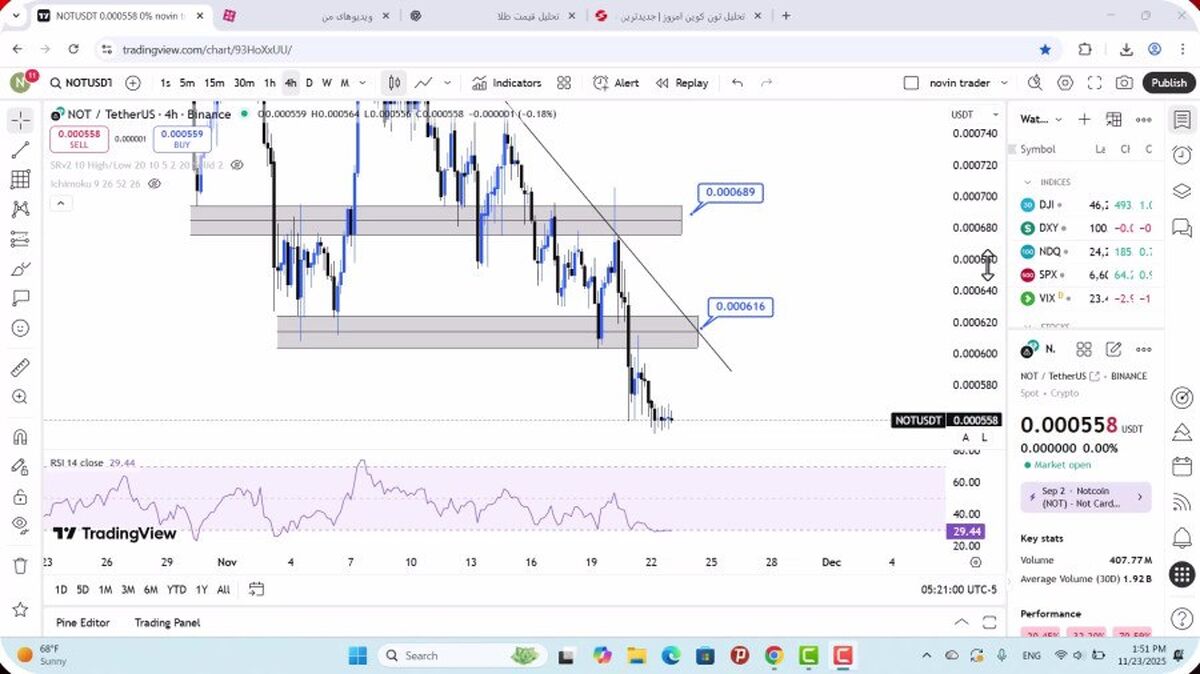Redo the last chart action
The width and height of the screenshot is (1200, 674).
[x=767, y=83]
